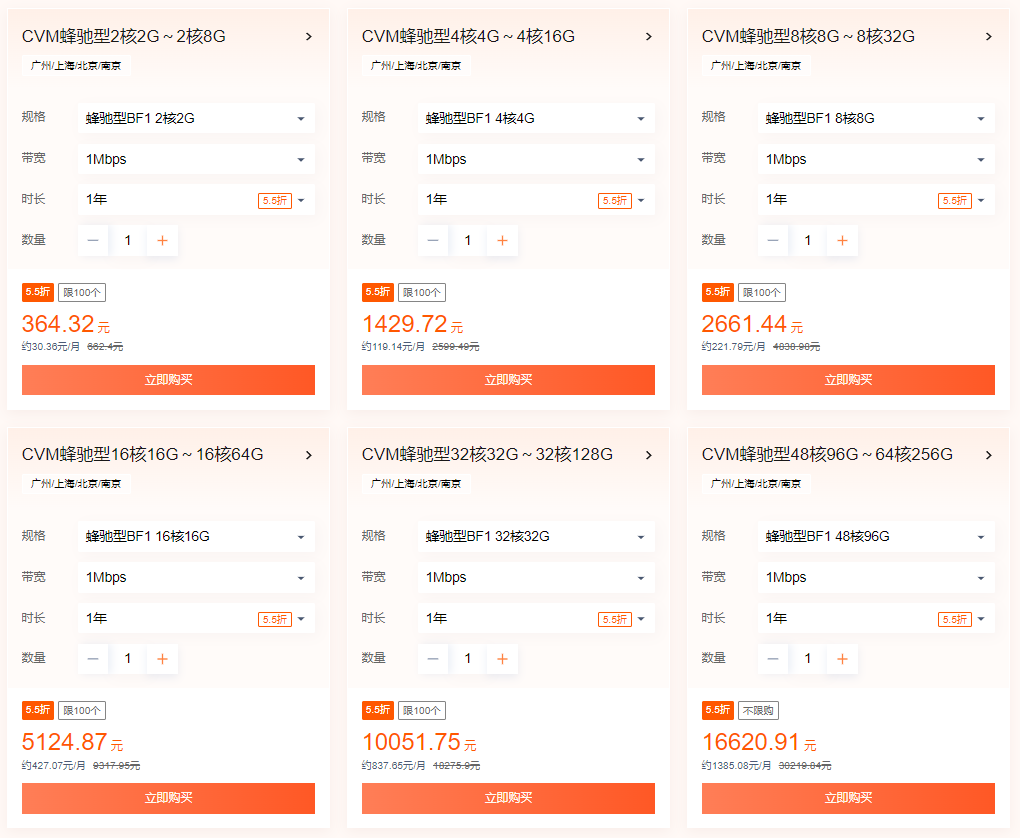Decrease quantity with minus in 32核32G card
The image size is (1020, 838).
433,659
